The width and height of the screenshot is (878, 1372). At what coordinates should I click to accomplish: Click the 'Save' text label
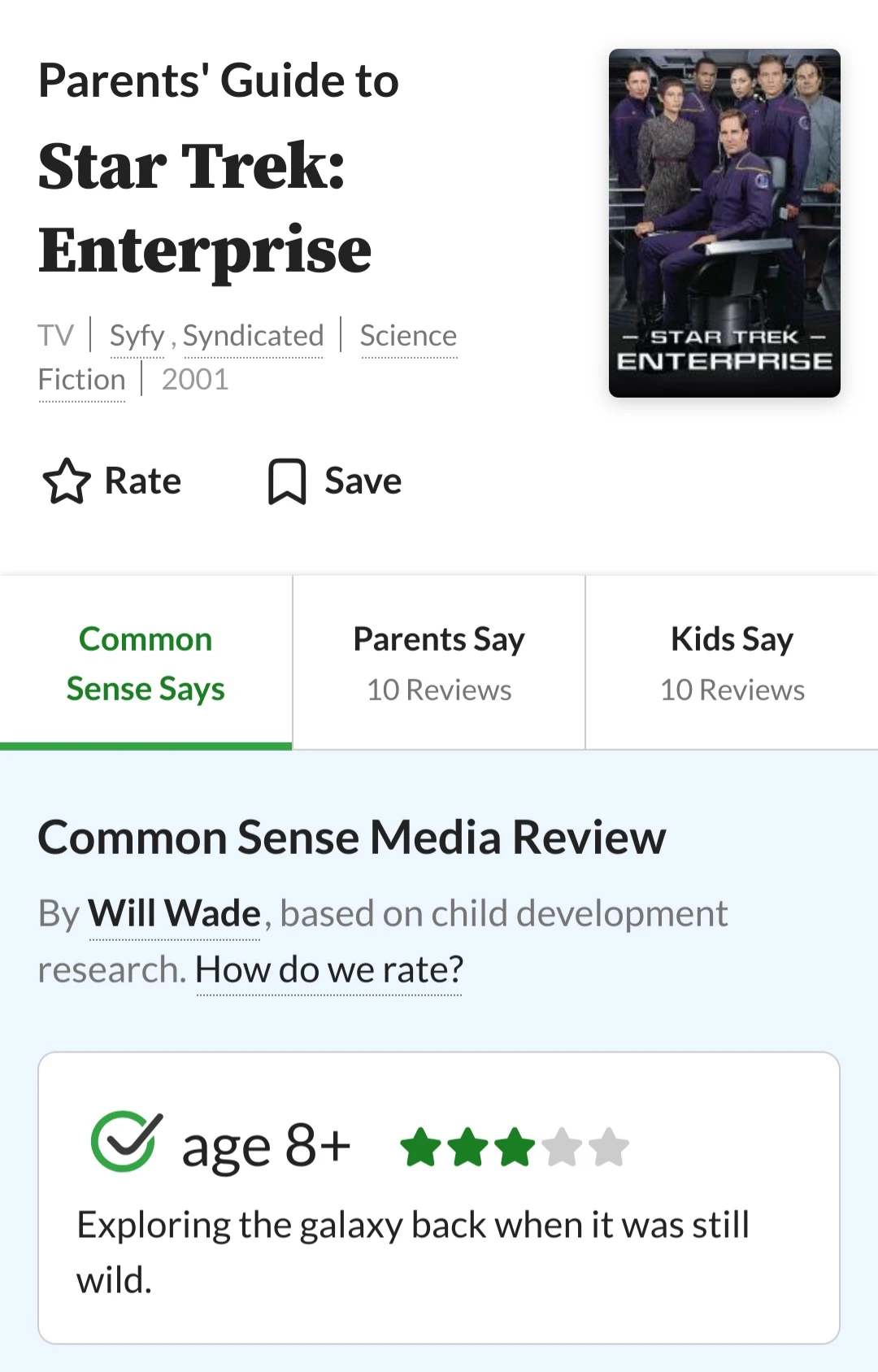point(363,481)
